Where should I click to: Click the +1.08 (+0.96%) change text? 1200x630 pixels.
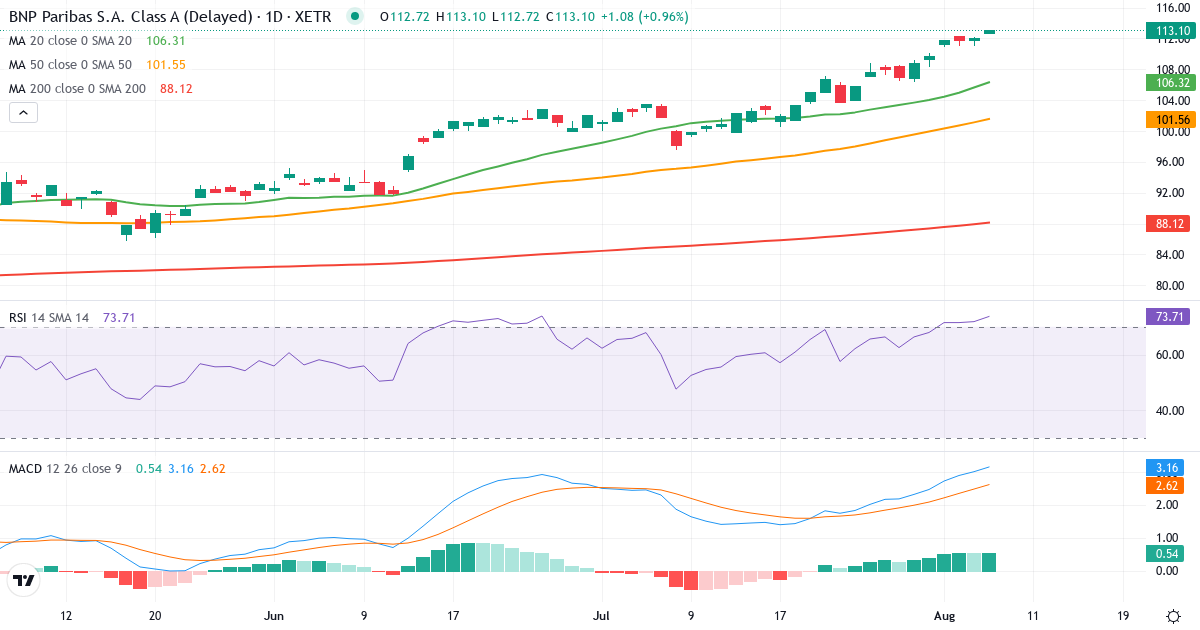pos(645,17)
